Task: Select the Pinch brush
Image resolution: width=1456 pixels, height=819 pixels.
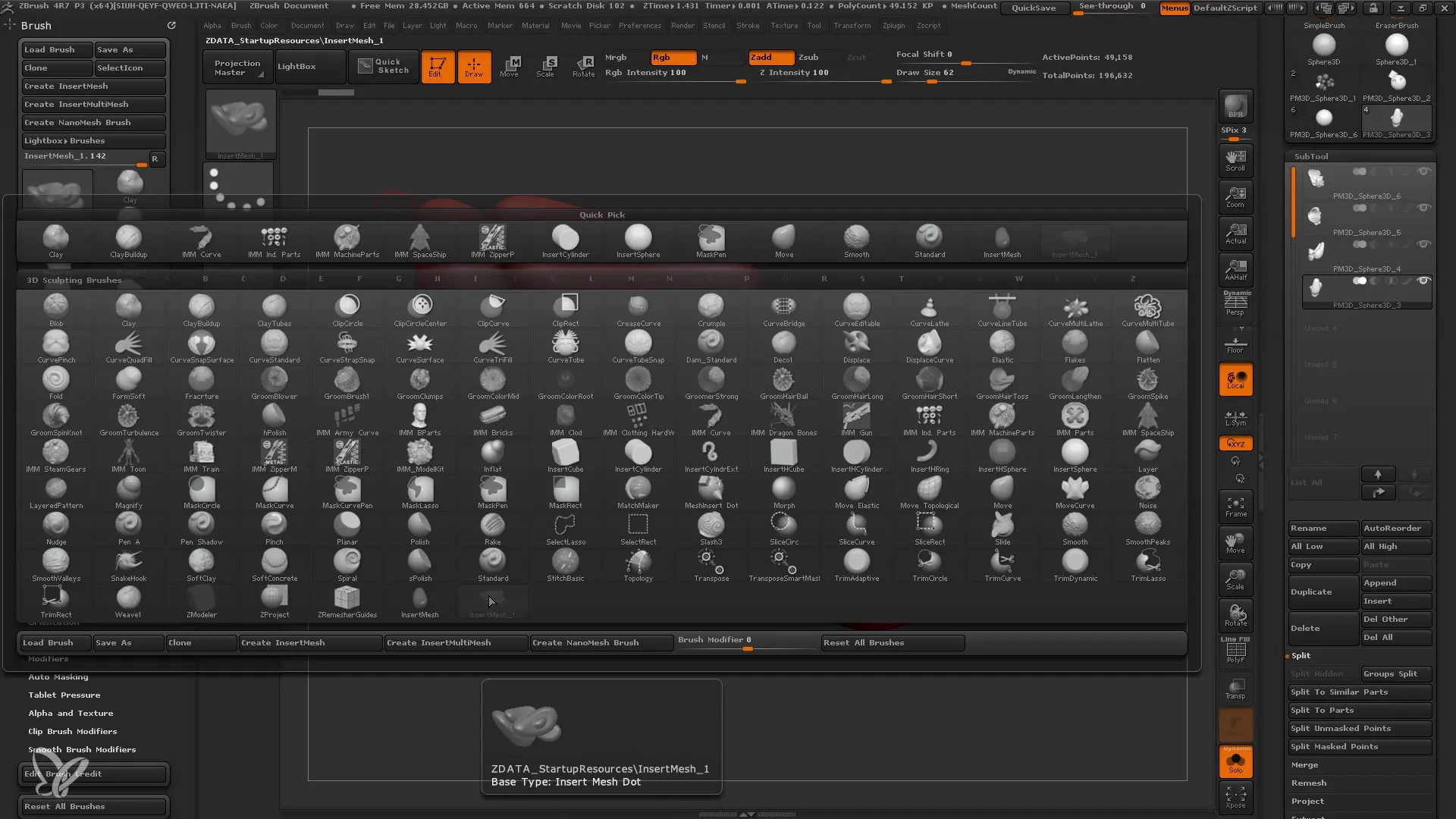Action: [x=274, y=529]
